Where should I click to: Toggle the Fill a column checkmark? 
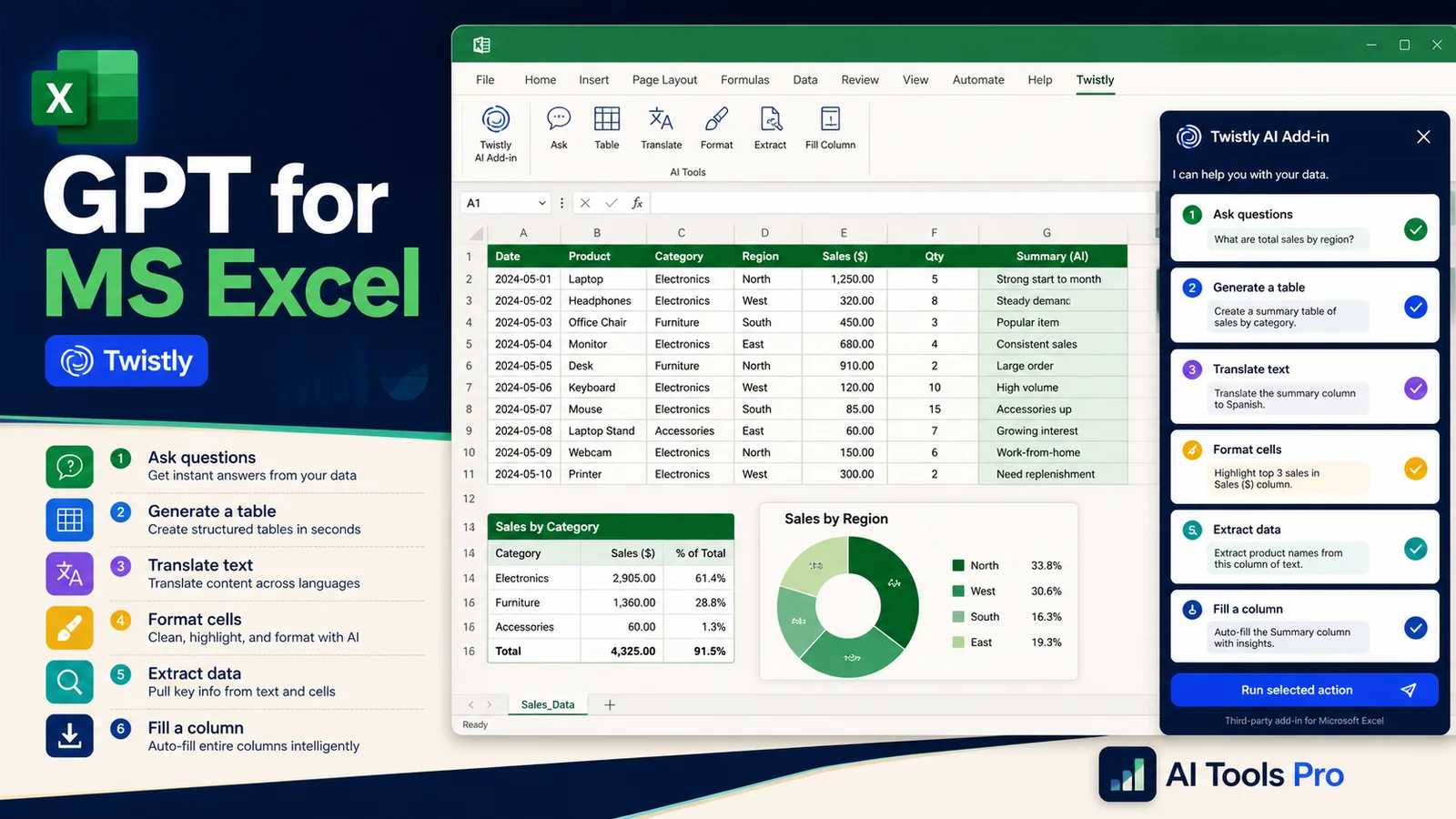click(x=1415, y=628)
